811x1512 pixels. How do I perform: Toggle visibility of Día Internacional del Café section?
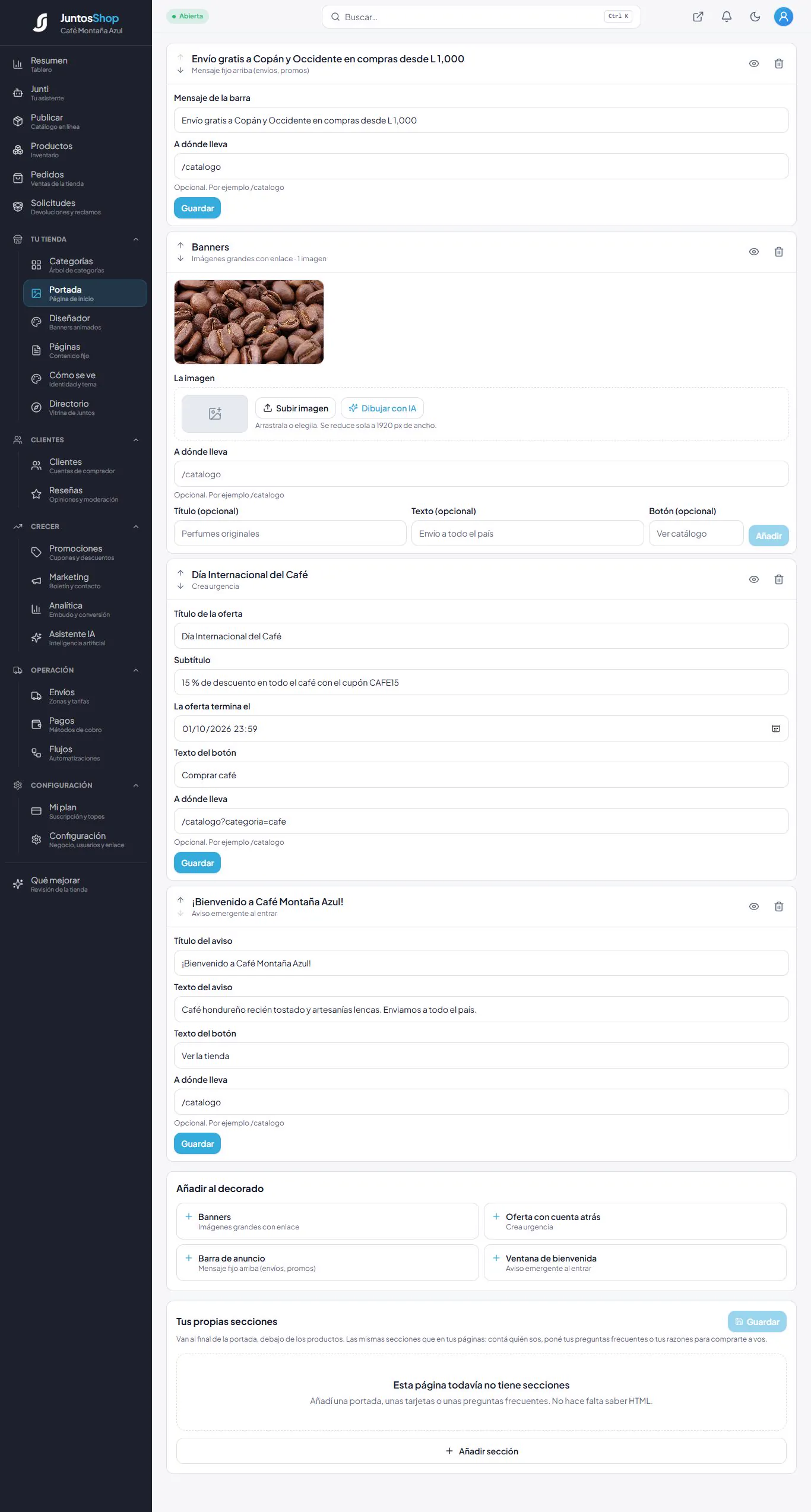(753, 579)
